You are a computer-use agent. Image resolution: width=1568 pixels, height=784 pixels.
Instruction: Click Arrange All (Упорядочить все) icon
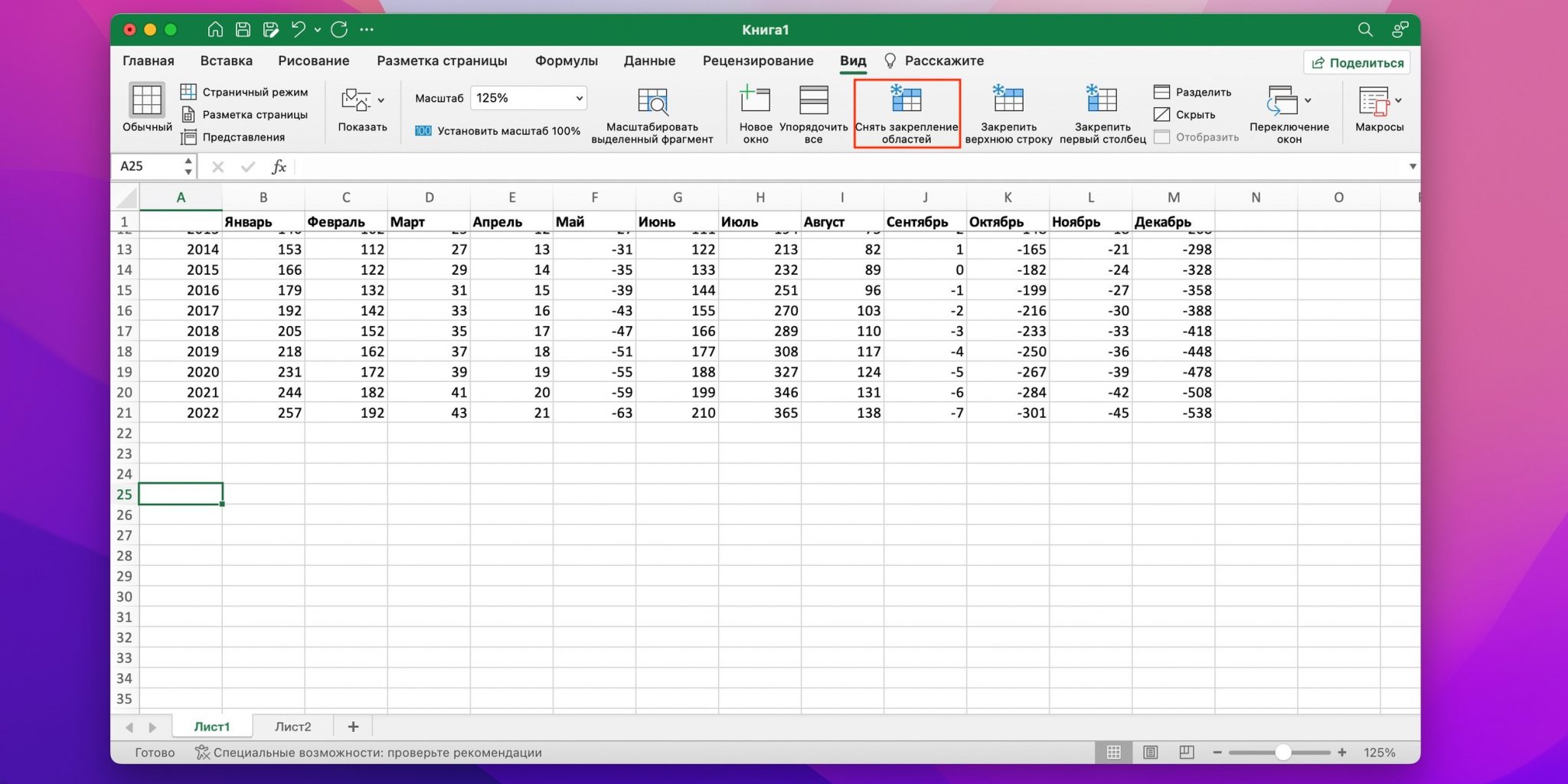813,100
